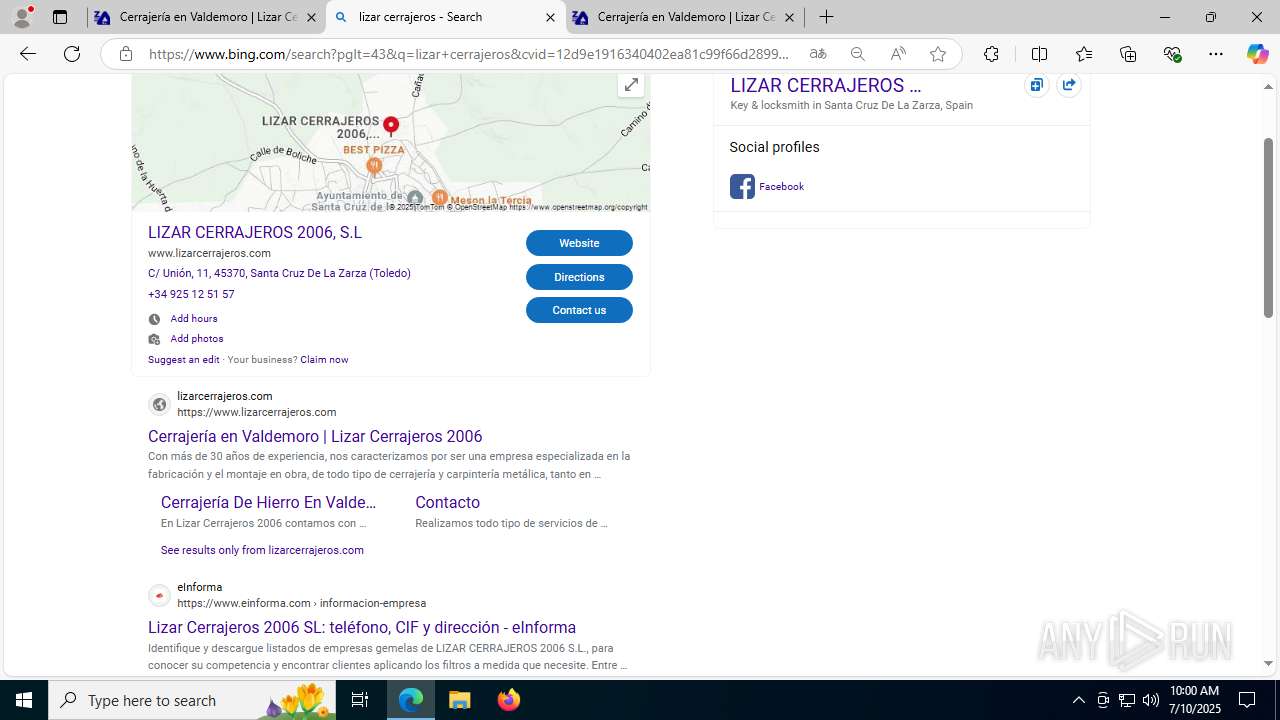Open the Facebook social profile icon

[742, 186]
